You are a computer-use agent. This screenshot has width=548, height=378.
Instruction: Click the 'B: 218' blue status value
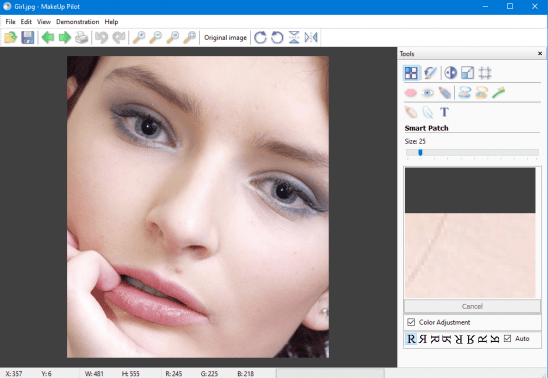[x=246, y=374]
